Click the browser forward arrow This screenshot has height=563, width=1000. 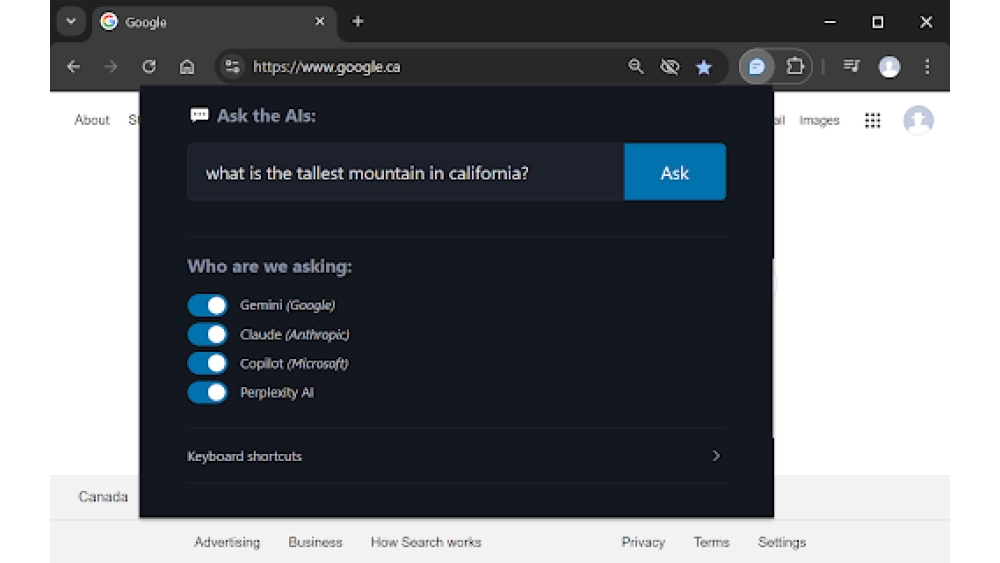[111, 66]
